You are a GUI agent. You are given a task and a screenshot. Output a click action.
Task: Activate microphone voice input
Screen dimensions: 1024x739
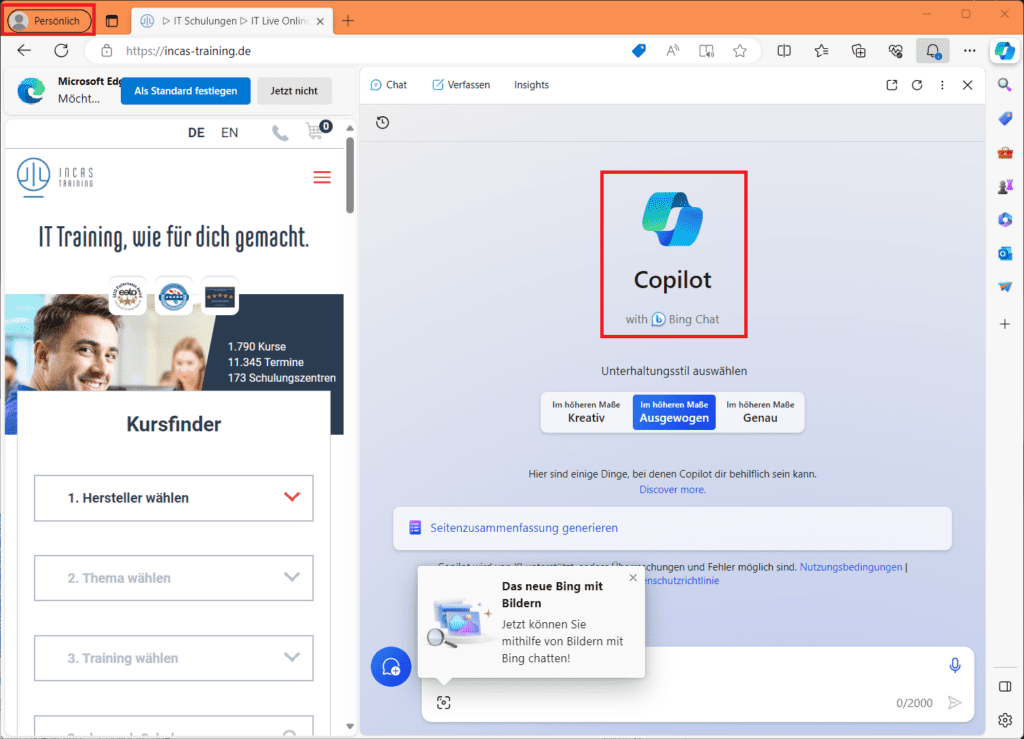955,665
